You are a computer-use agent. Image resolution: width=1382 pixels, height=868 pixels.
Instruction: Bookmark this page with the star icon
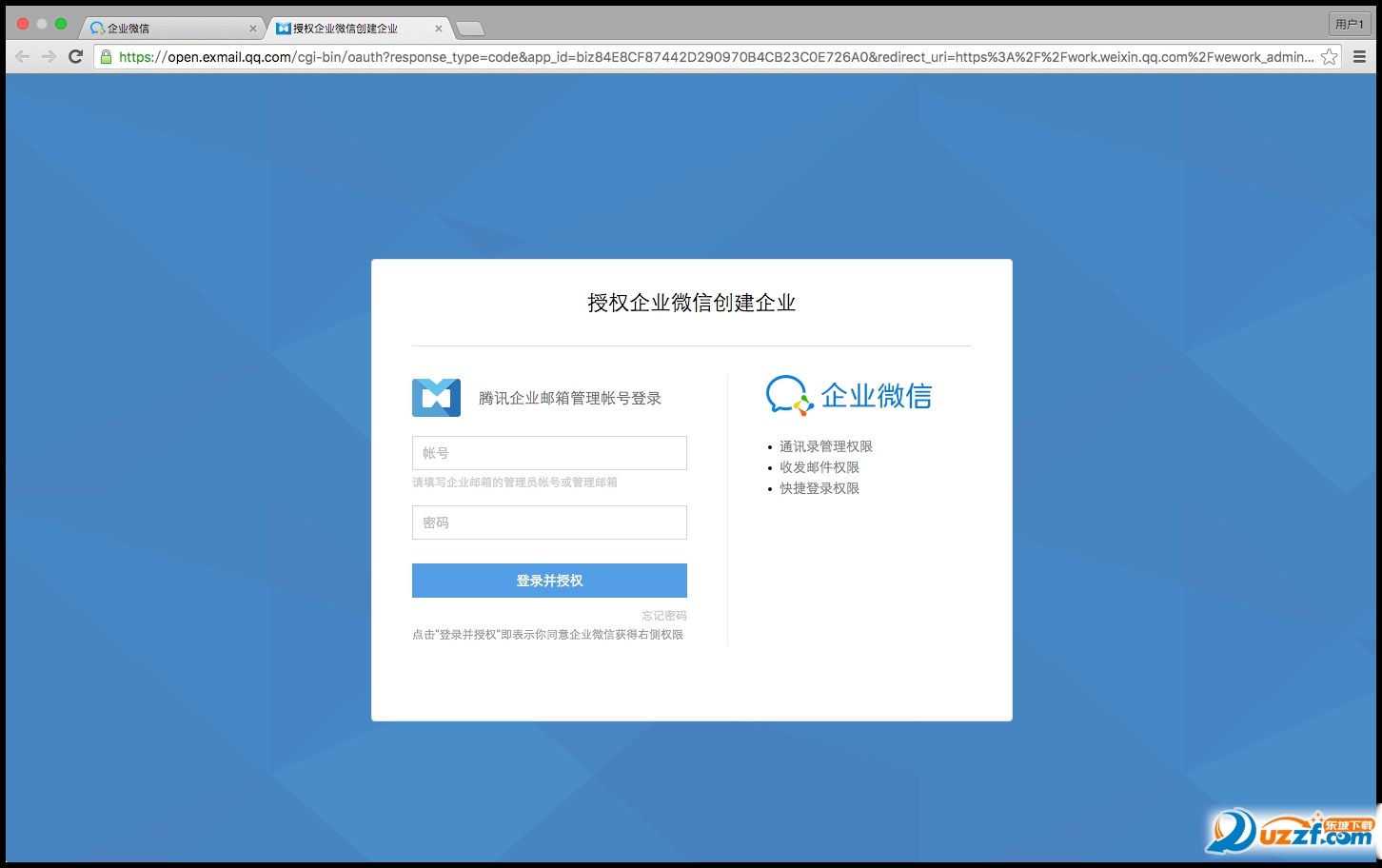[1330, 57]
